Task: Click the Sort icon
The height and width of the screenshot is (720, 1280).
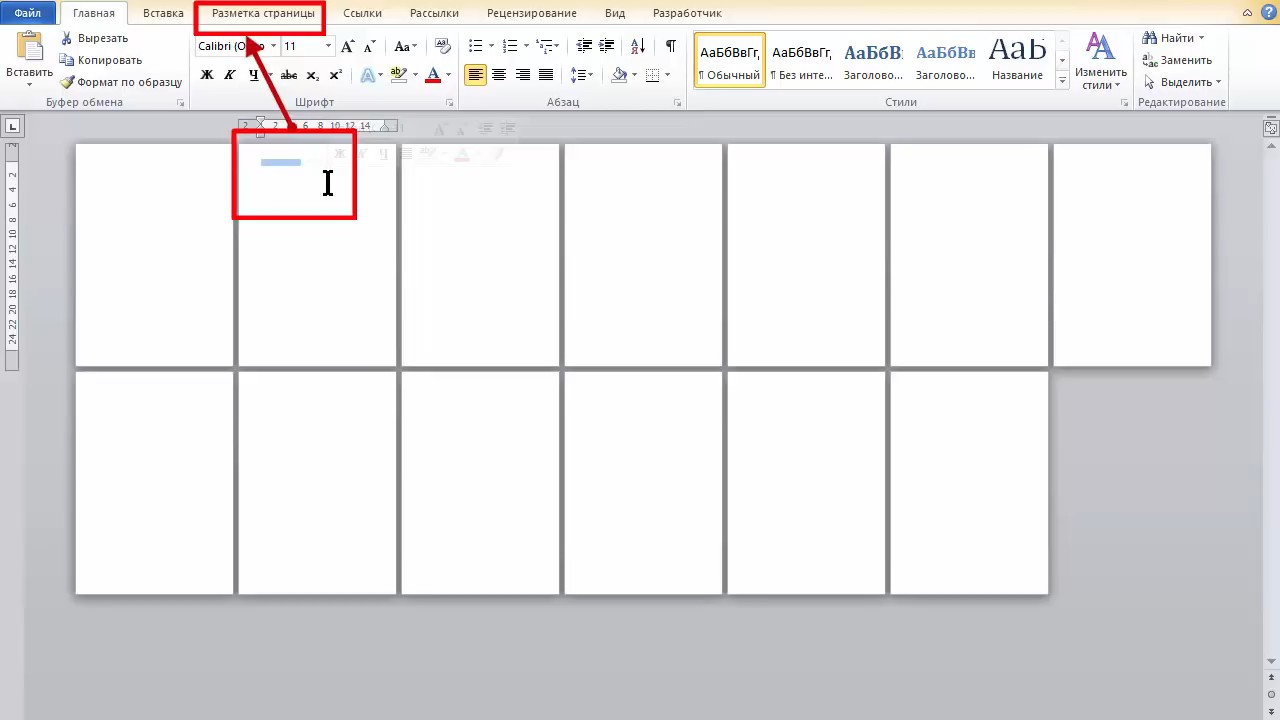Action: tap(638, 46)
